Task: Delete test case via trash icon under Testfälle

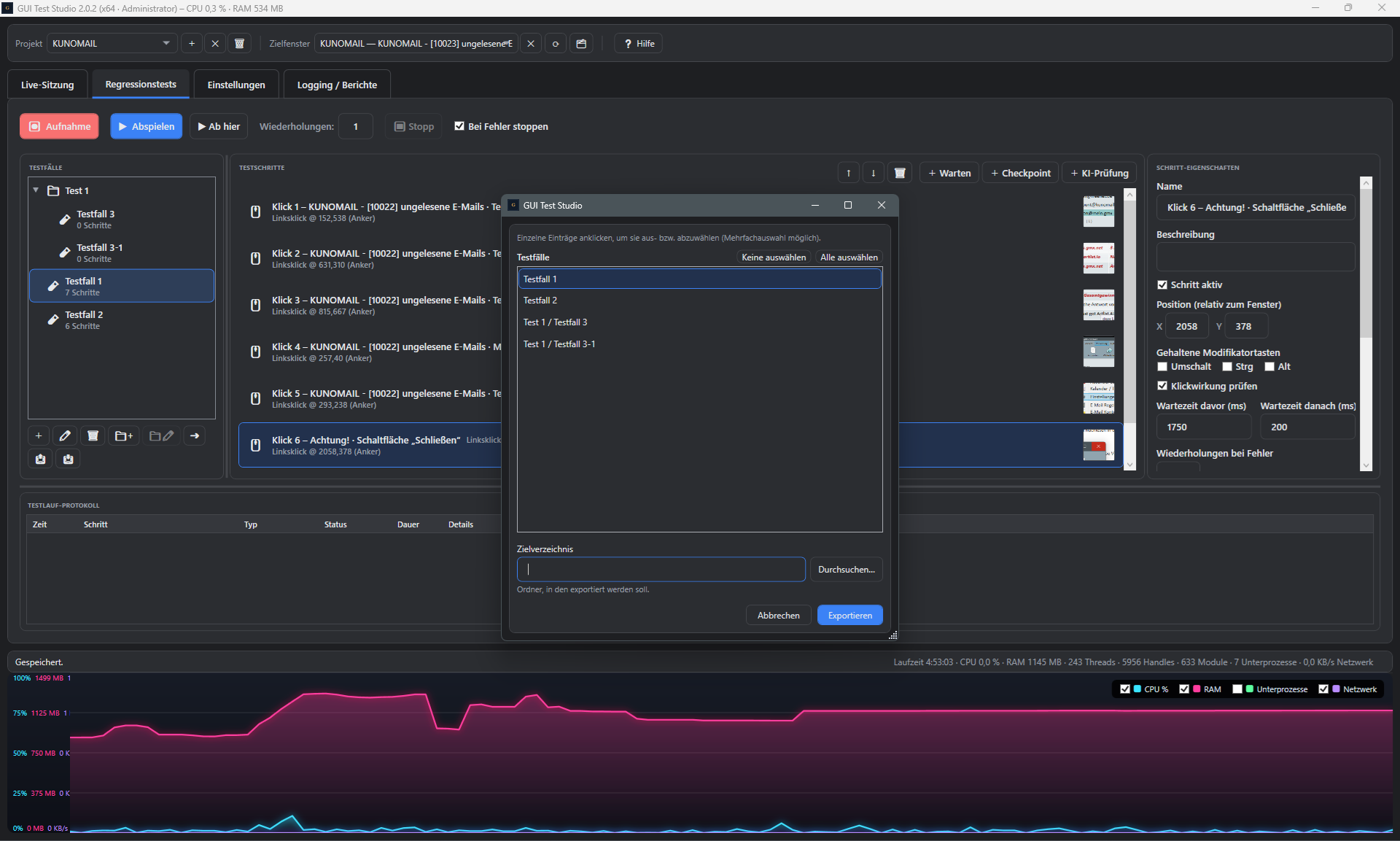Action: coord(93,436)
